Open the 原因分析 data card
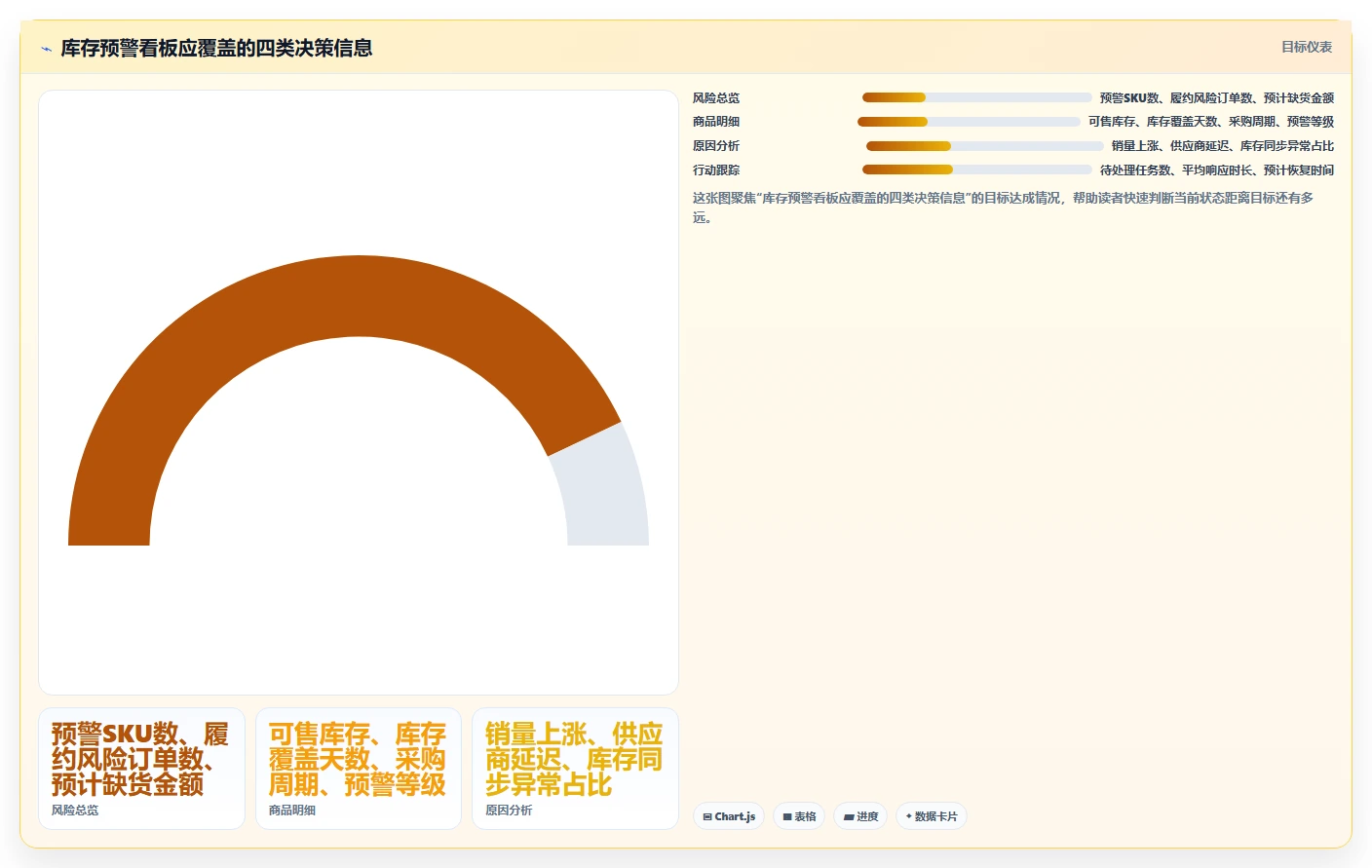This screenshot has height=868, width=1372. point(575,769)
